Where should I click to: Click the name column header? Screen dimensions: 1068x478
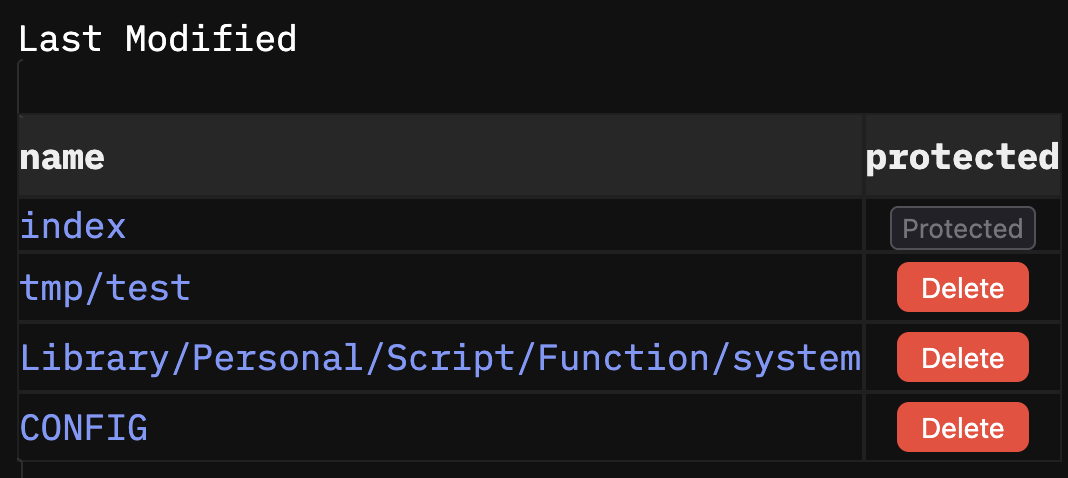(x=62, y=158)
